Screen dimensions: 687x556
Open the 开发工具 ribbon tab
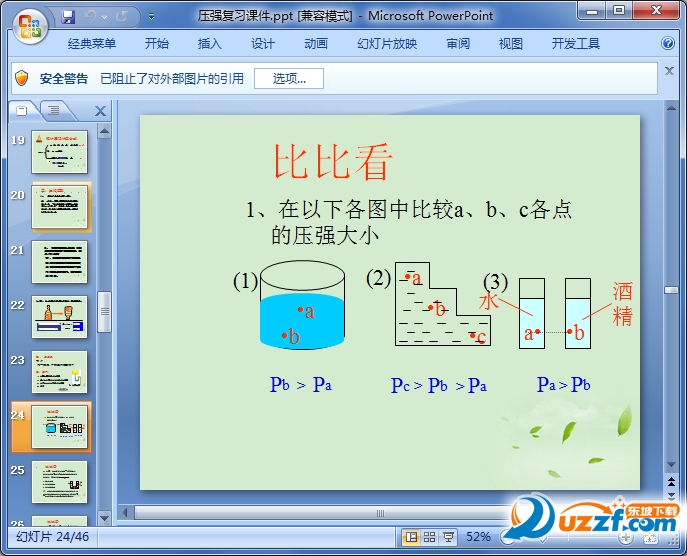[575, 43]
